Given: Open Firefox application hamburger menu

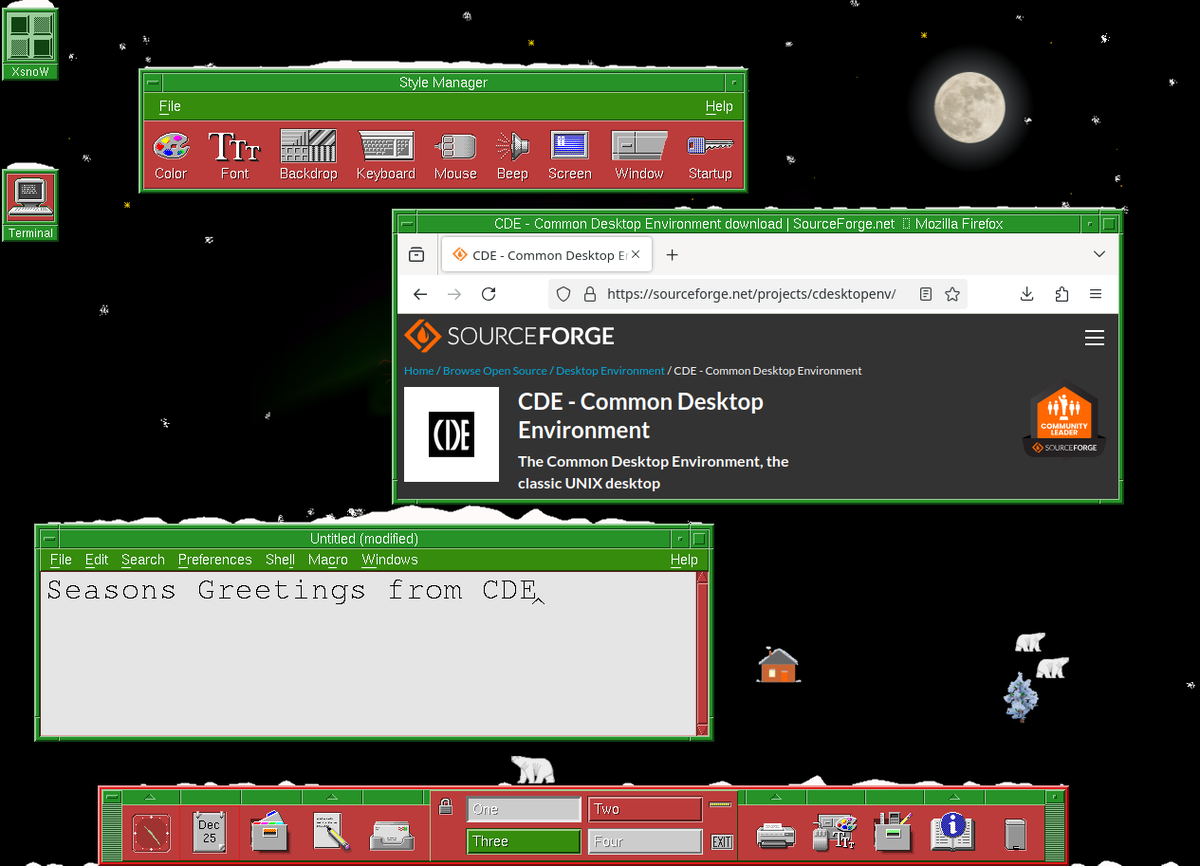Looking at the screenshot, I should (1096, 294).
